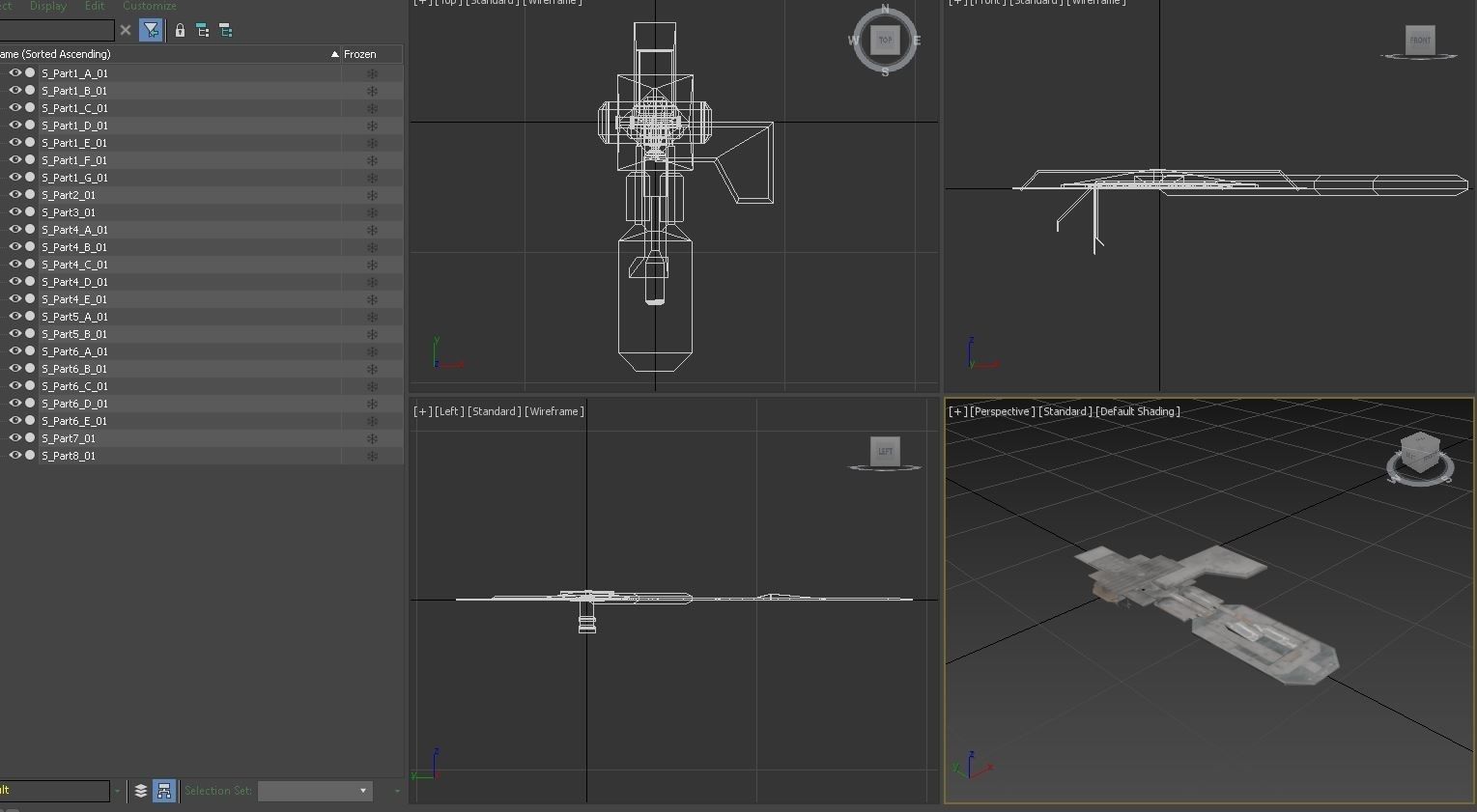This screenshot has width=1477, height=812.
Task: Hide S_Part6_D_01 with its eye icon
Action: pos(14,403)
